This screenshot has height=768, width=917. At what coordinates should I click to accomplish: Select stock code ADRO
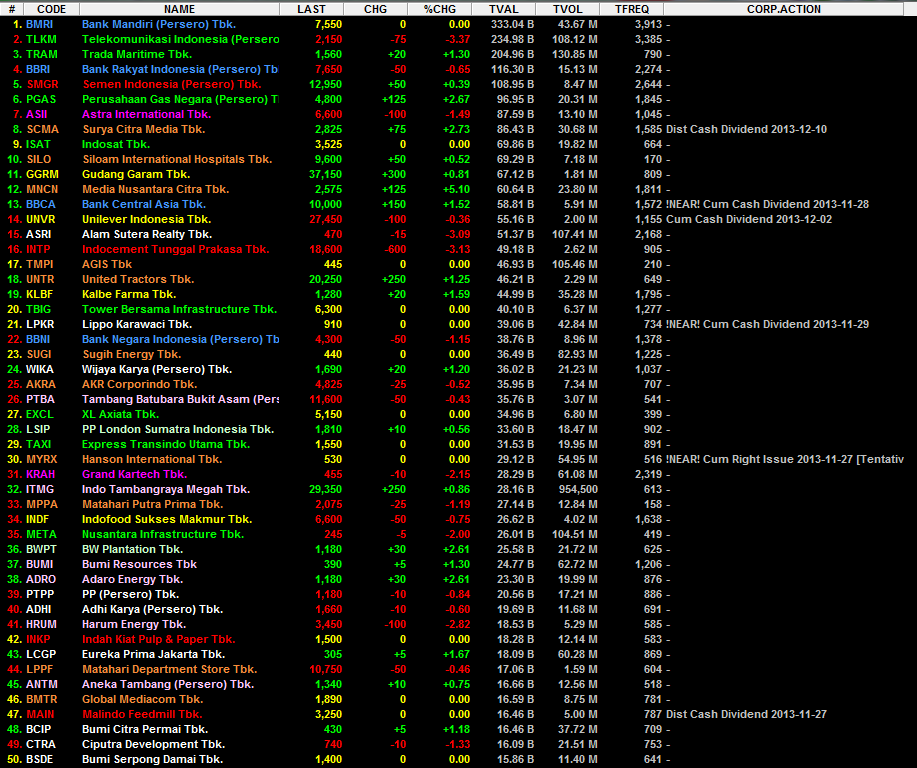[41, 579]
